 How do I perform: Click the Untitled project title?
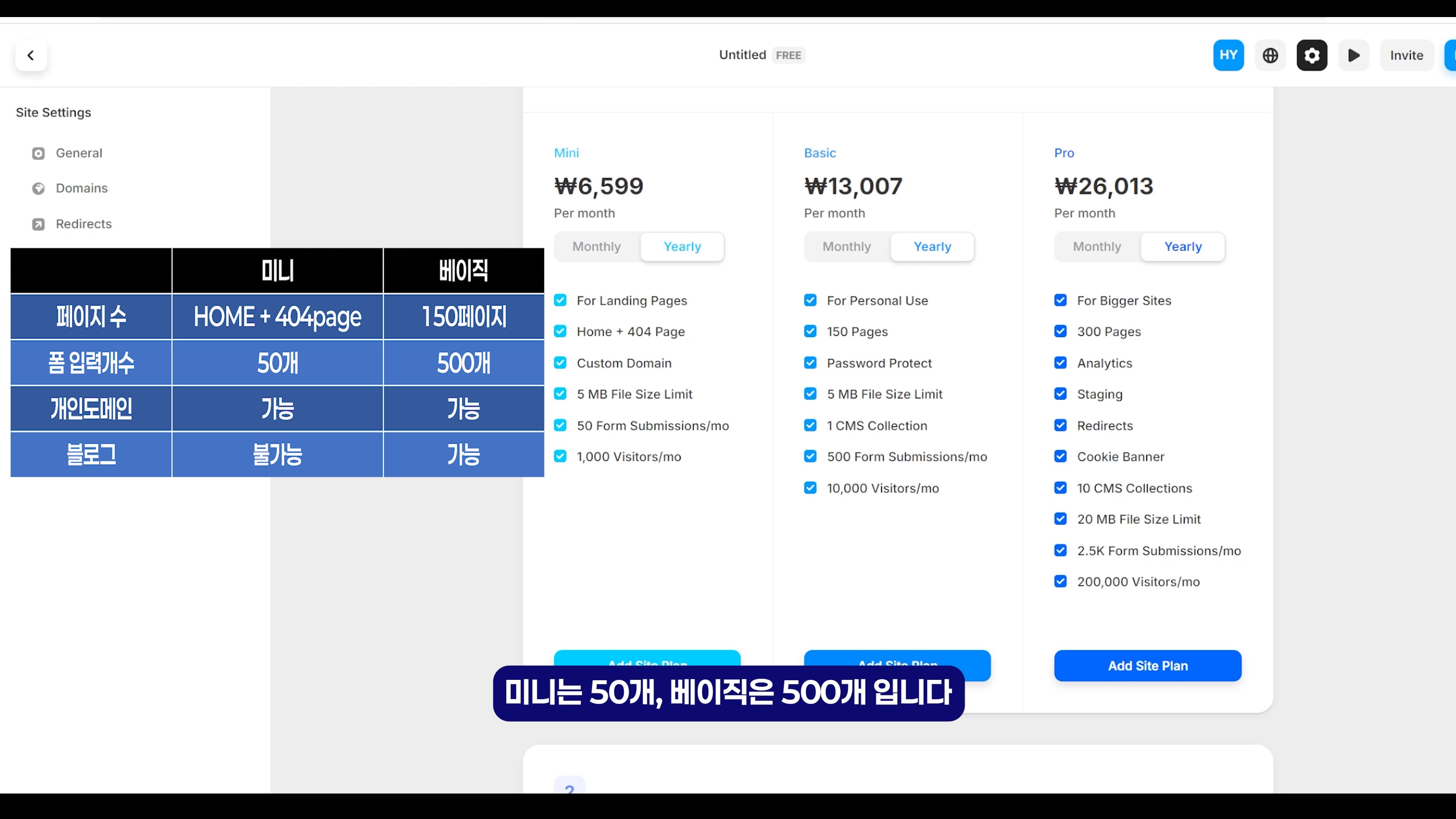click(x=742, y=55)
